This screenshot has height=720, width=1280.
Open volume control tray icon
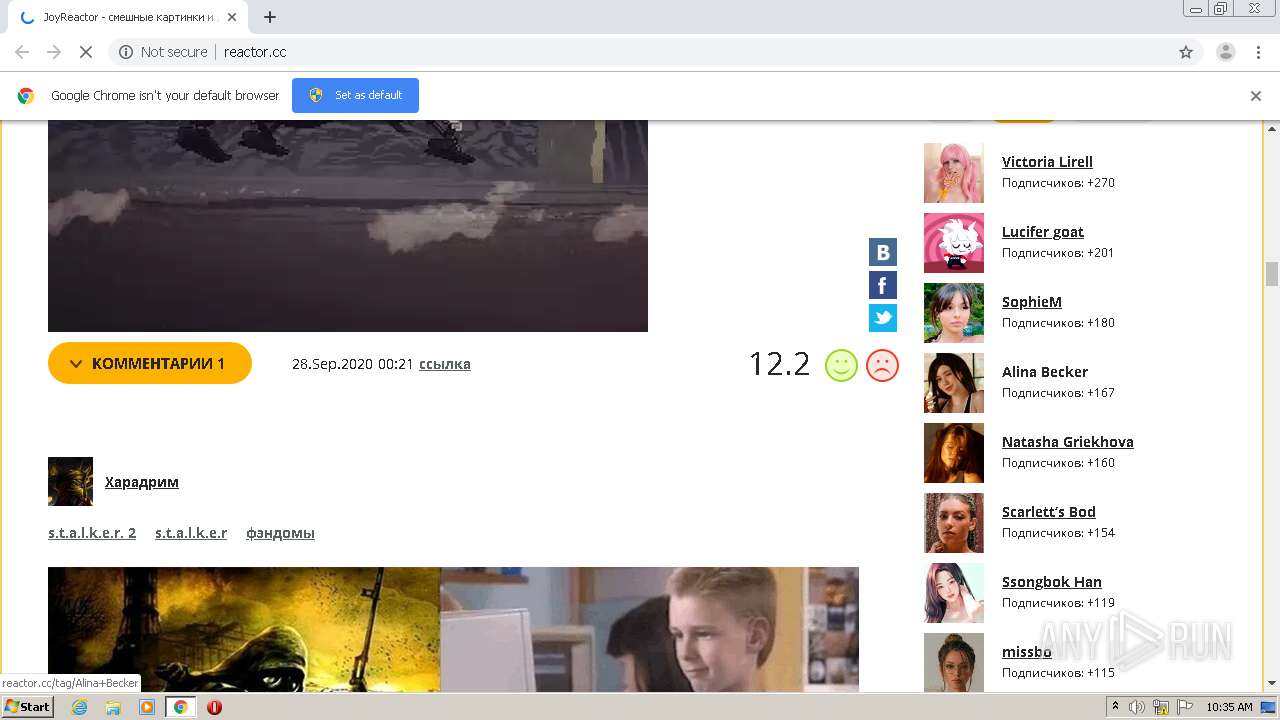1137,707
